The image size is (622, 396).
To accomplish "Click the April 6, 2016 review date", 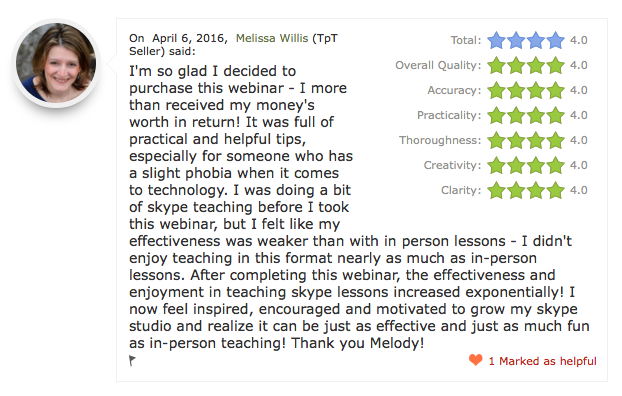I will (x=190, y=38).
